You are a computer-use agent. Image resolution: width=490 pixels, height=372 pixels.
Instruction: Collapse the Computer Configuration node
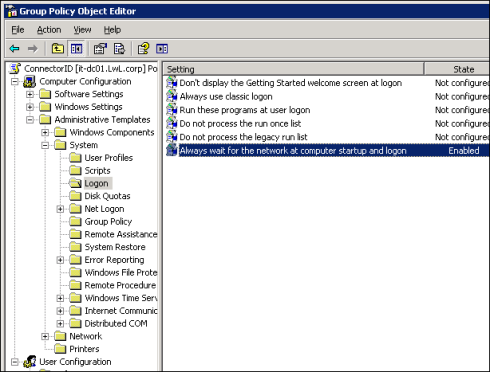(15, 82)
